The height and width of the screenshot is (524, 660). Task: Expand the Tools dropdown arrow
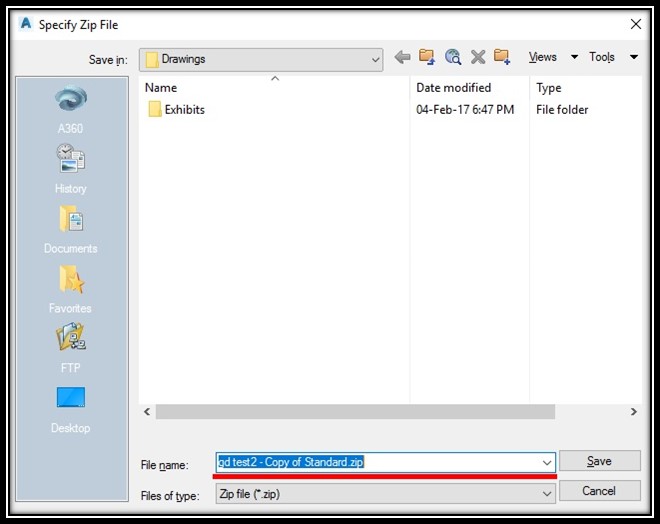tap(633, 57)
